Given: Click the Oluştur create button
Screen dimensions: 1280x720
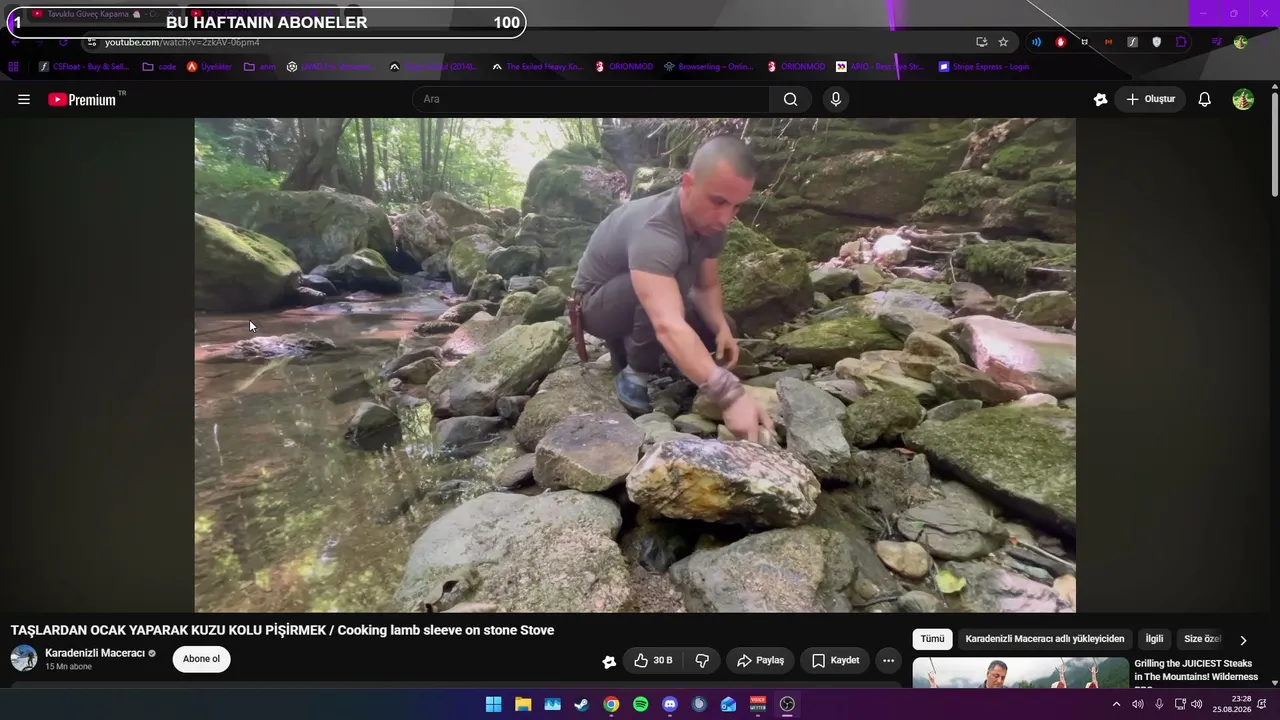Looking at the screenshot, I should 1150,99.
